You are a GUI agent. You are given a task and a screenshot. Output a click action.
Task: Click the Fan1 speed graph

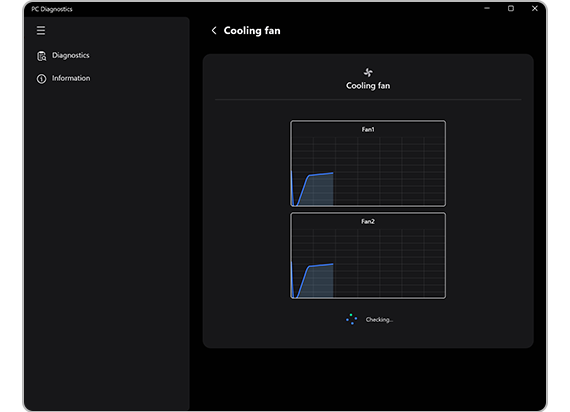point(368,163)
